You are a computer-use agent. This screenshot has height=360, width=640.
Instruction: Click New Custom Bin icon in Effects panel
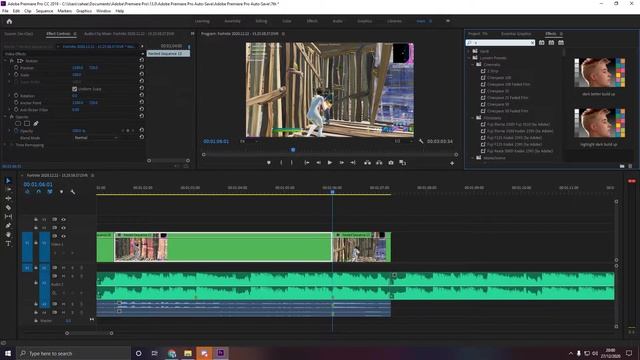click(622, 166)
